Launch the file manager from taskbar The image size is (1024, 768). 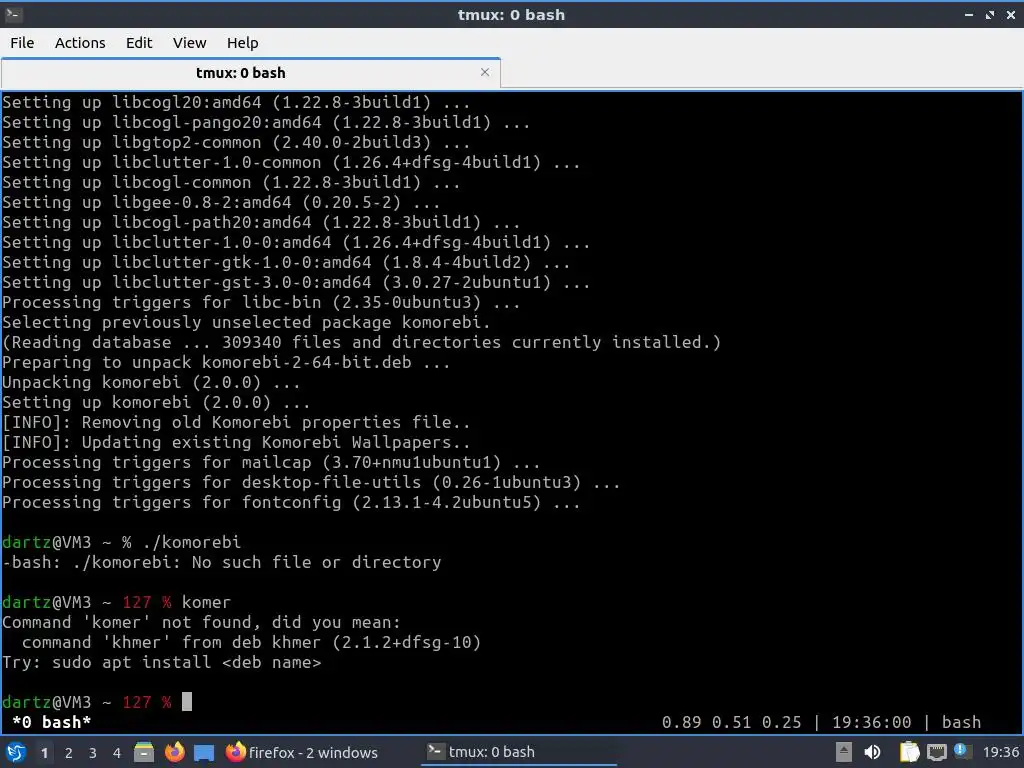[144, 752]
